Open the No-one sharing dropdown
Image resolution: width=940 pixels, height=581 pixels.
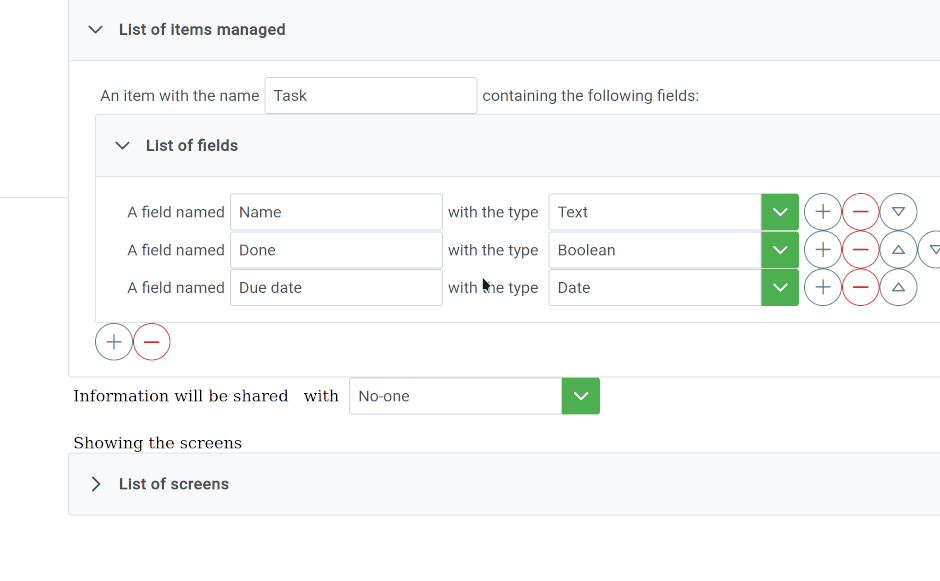click(580, 396)
